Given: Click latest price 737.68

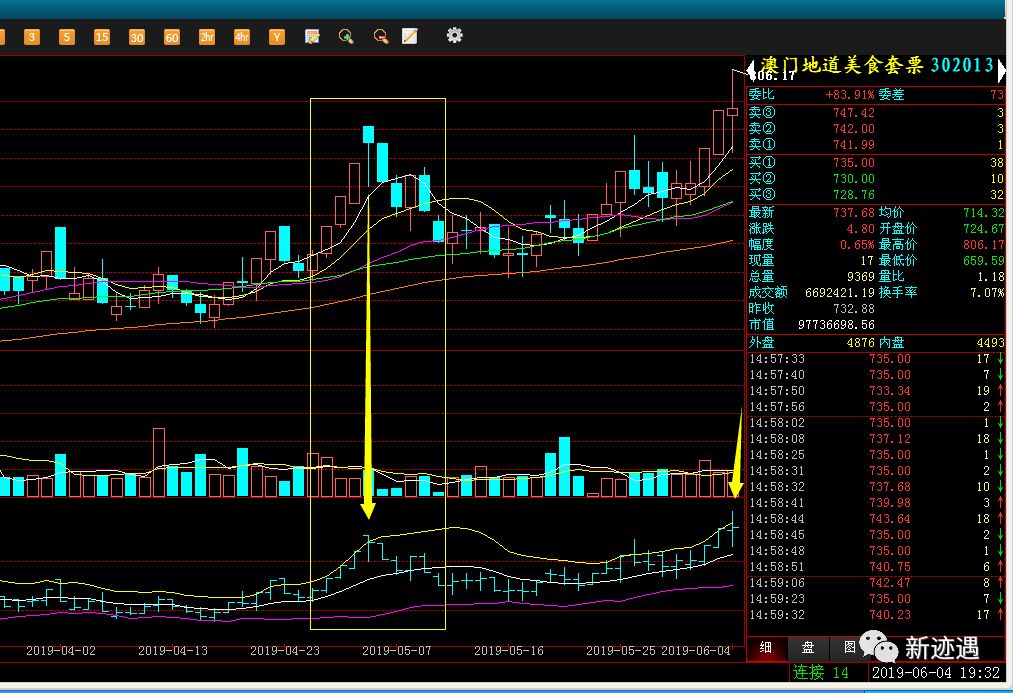Looking at the screenshot, I should pyautogui.click(x=853, y=212).
